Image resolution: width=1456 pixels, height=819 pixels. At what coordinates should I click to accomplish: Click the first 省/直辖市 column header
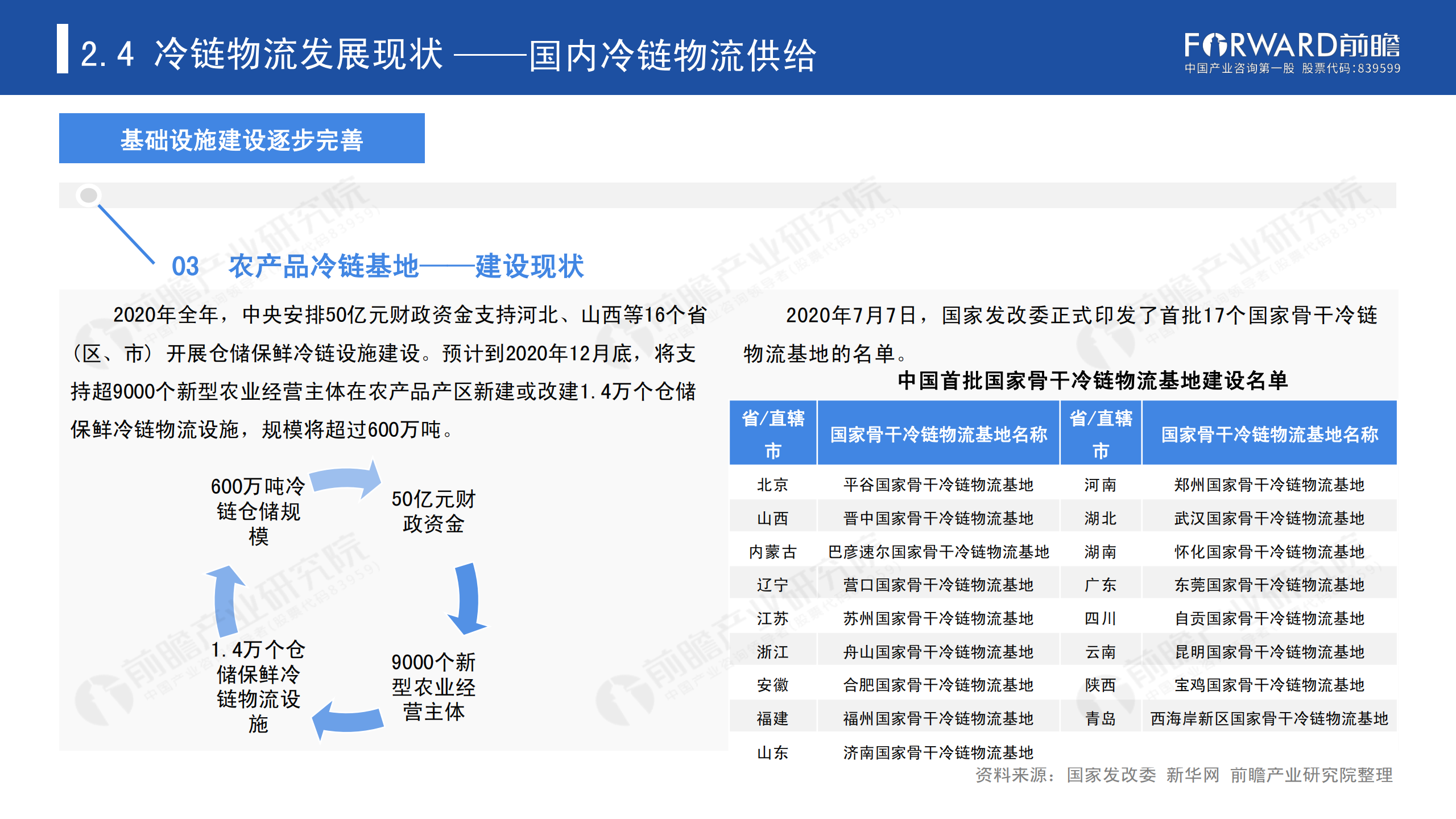click(773, 433)
